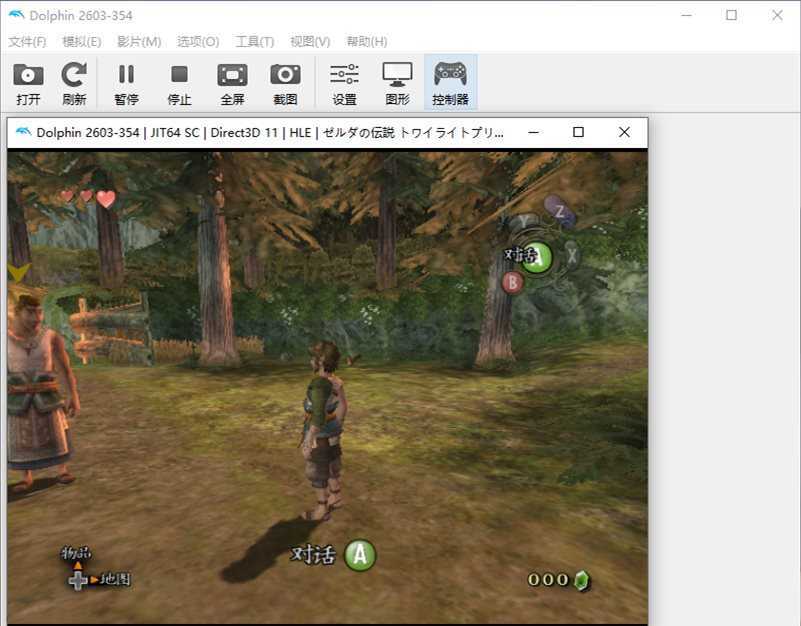801x626 pixels.
Task: Open the 帮助(H) menu
Action: [x=367, y=41]
